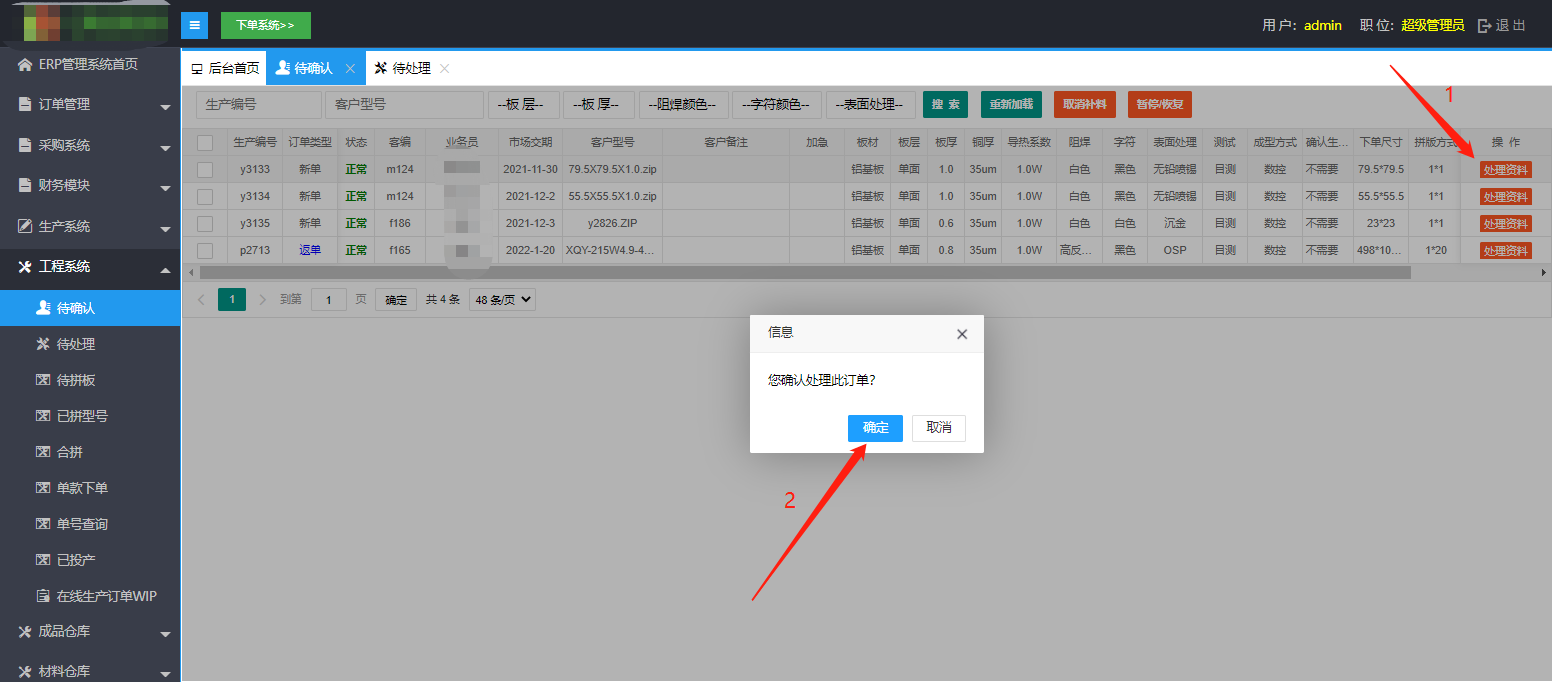Click the home icon beside ERP管理系统首页
Screen dimensions: 1552x682
[x=25, y=65]
